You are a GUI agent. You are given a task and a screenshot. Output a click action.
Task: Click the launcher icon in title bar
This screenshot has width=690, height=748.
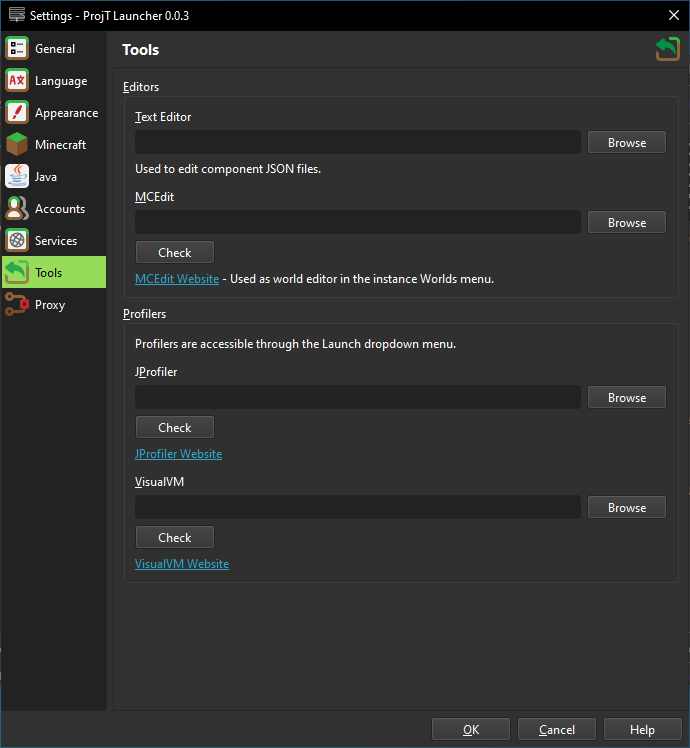tap(17, 15)
